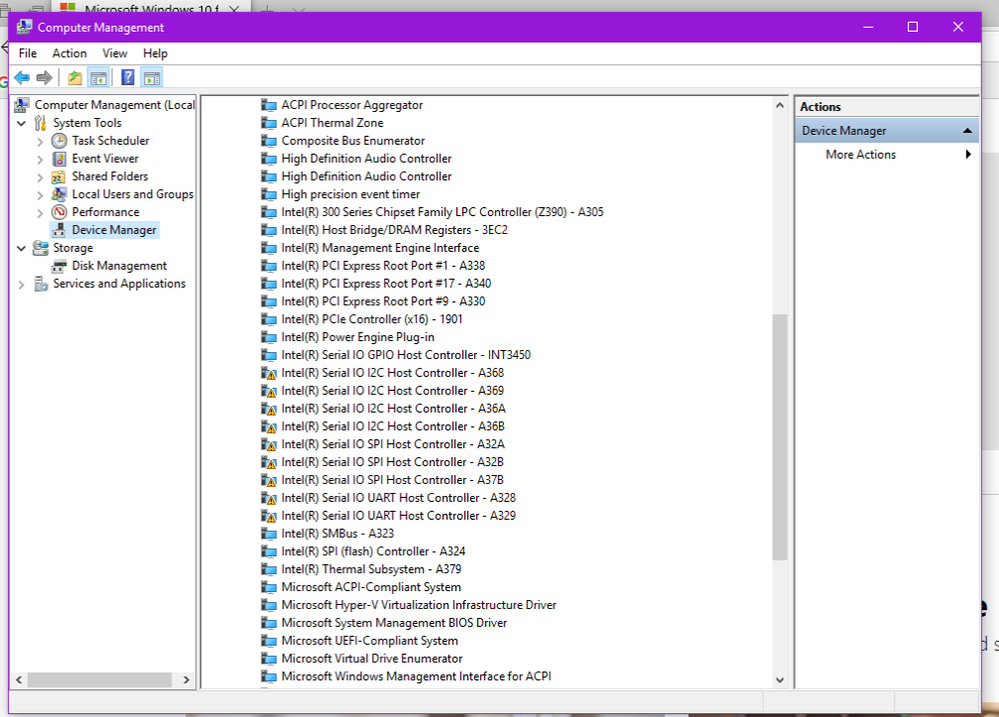This screenshot has height=717, width=999.
Task: Expand the Services and Applications node
Action: [22, 284]
